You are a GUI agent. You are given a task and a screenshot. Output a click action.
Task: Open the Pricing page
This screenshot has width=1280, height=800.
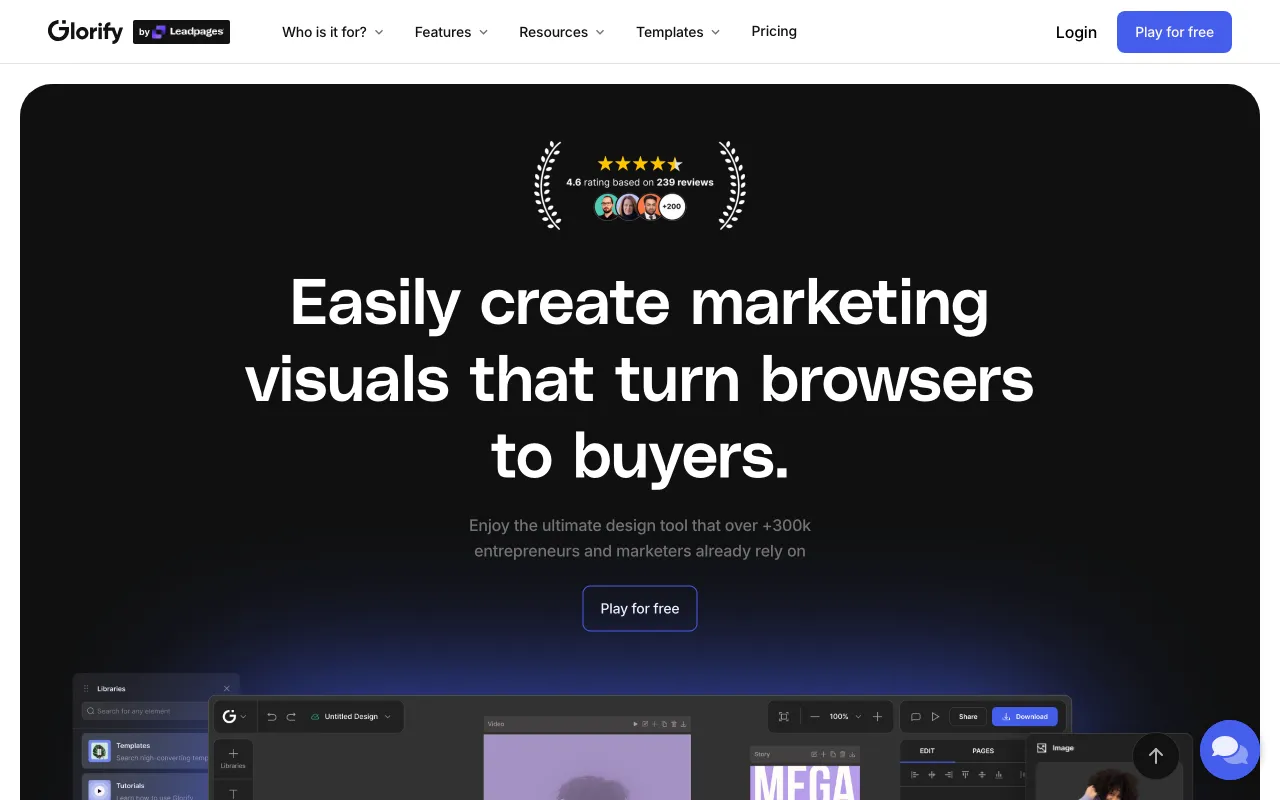[774, 31]
